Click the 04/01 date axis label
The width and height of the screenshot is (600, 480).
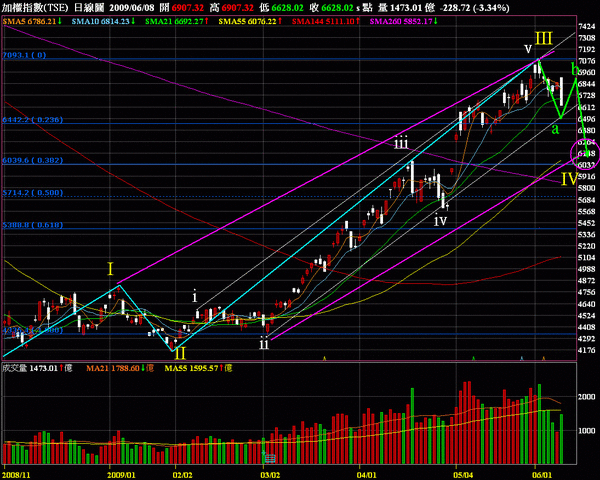point(367,475)
